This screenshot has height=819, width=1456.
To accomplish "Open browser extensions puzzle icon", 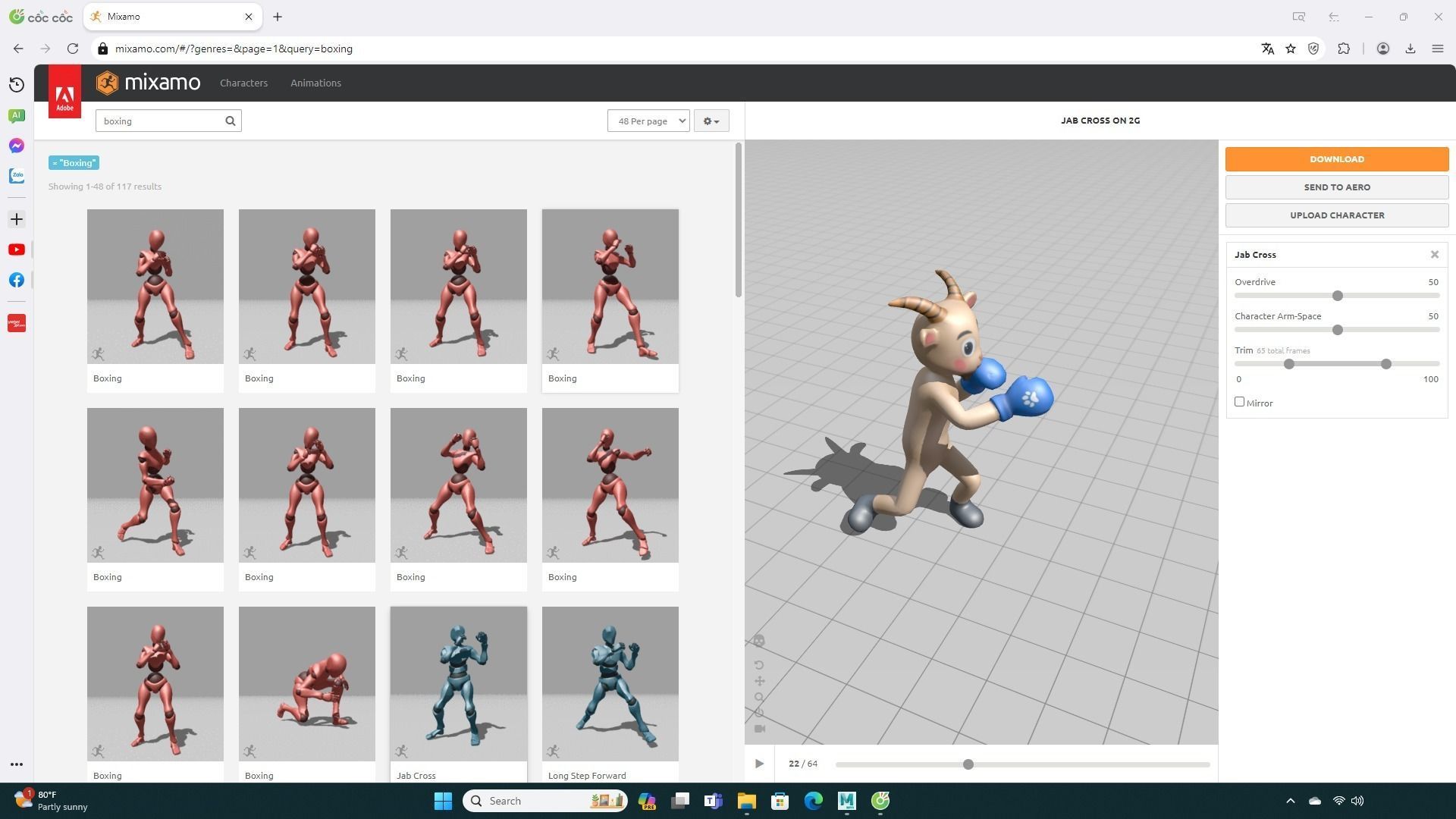I will click(1344, 49).
